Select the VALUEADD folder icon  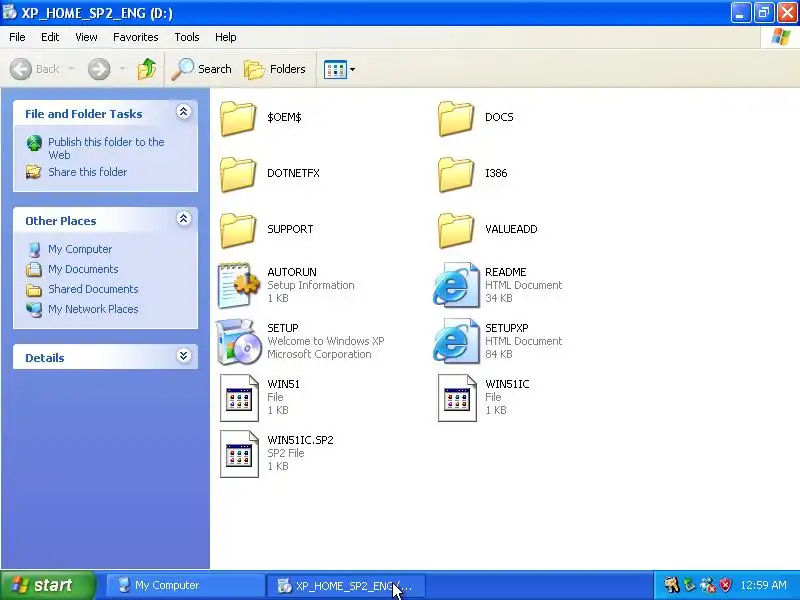[456, 230]
